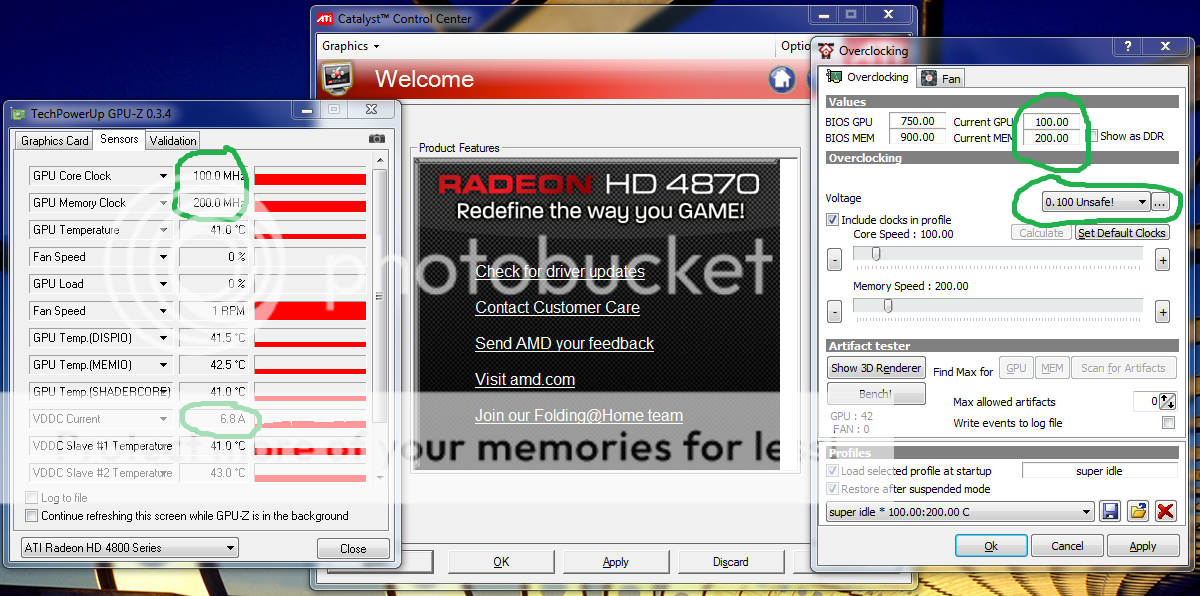Click the open profile folder icon
1200x596 pixels.
[x=1137, y=511]
